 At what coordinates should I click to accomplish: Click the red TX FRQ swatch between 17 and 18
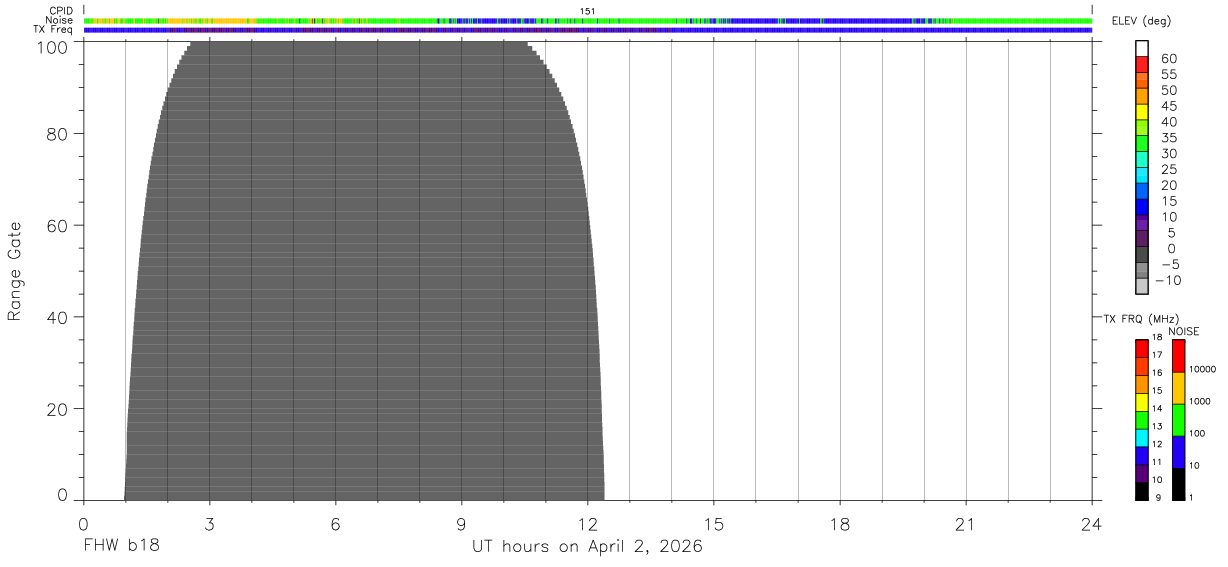click(x=1142, y=348)
